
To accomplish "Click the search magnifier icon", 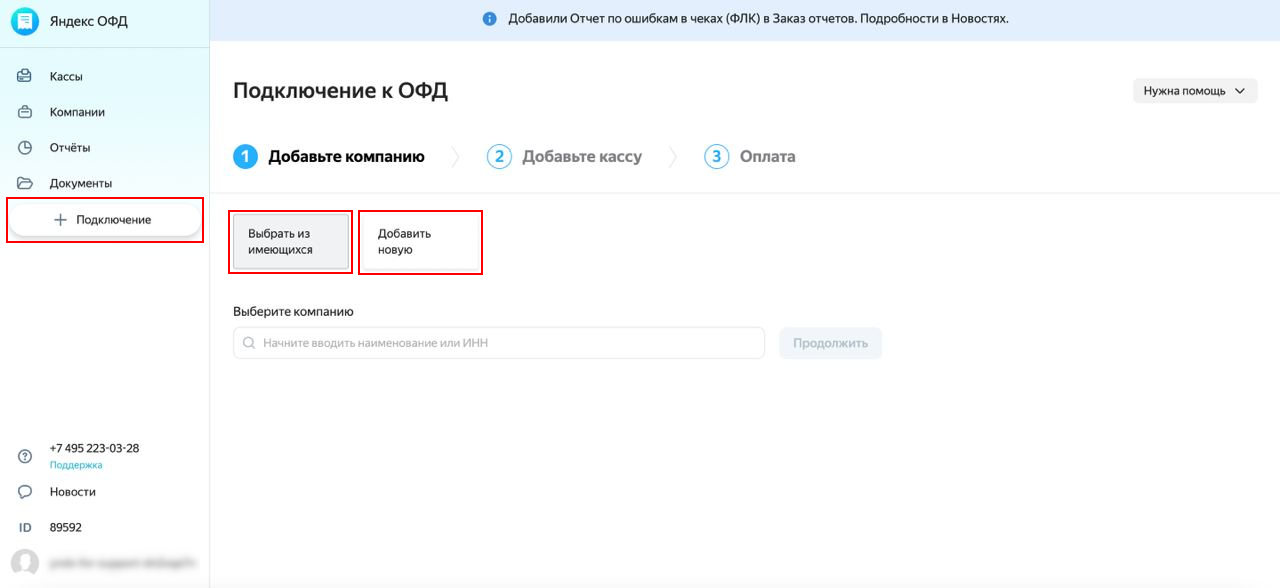I will (249, 343).
